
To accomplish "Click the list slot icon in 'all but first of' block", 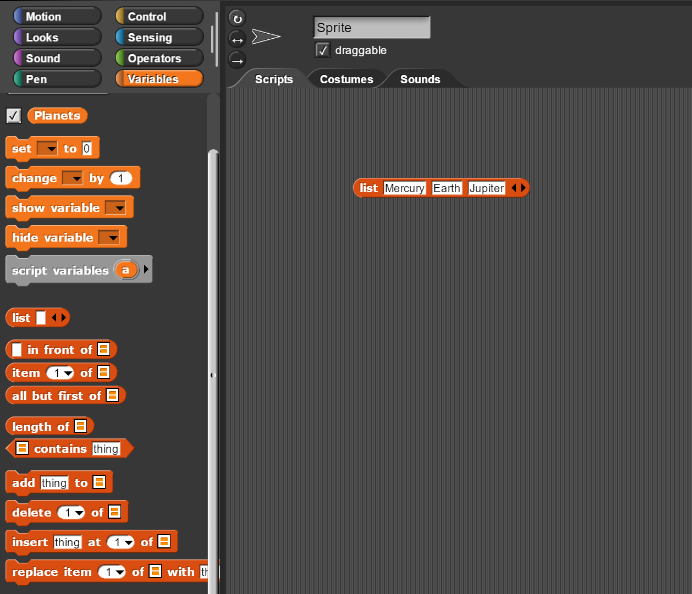I will (x=112, y=396).
